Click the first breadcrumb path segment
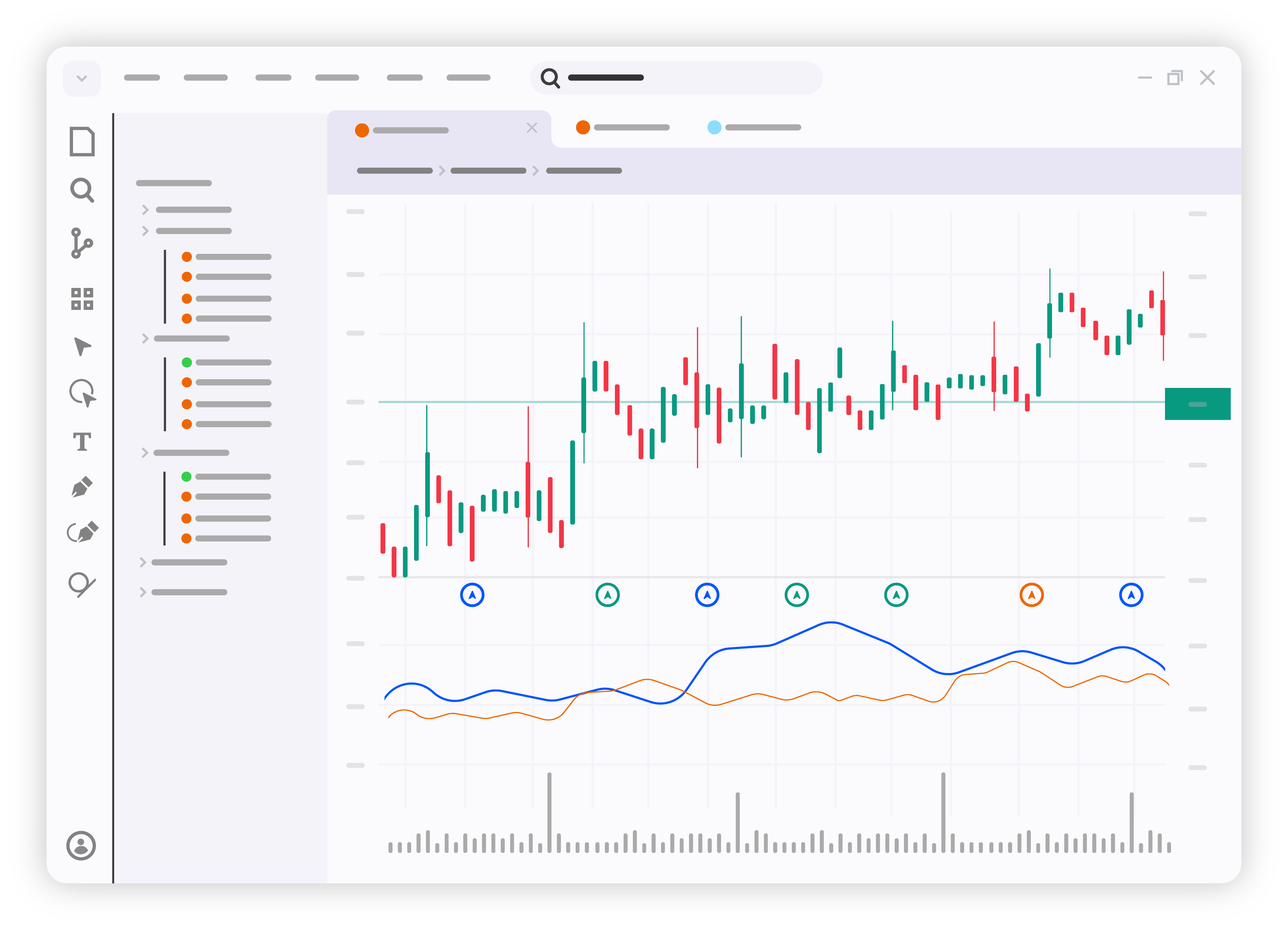 tap(394, 171)
